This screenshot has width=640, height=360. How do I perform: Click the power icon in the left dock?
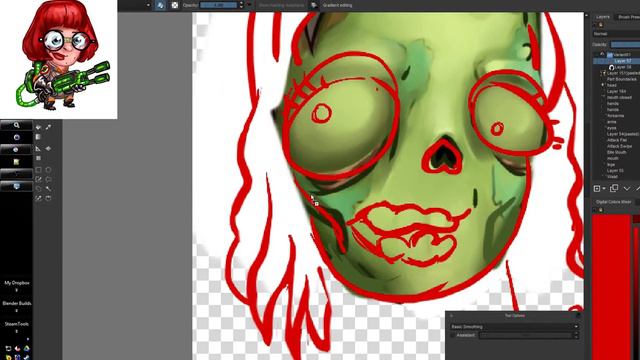(x=16, y=137)
